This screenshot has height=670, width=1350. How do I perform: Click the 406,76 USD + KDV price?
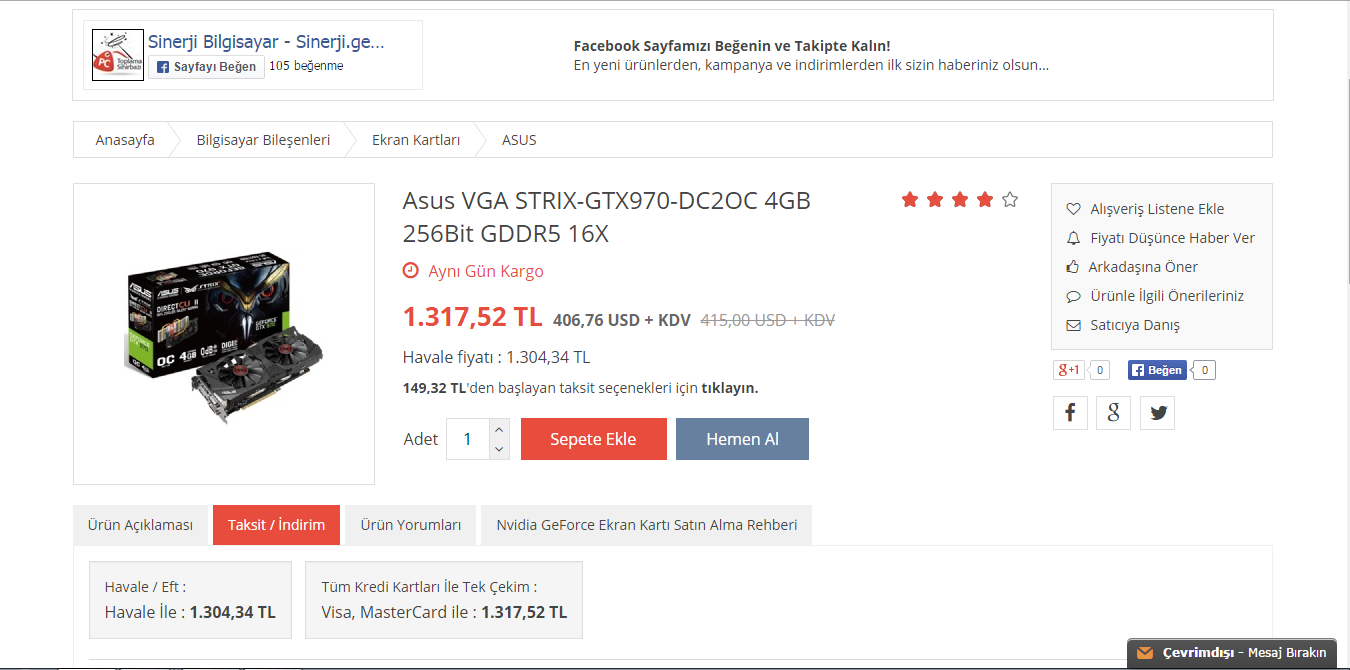coord(622,320)
